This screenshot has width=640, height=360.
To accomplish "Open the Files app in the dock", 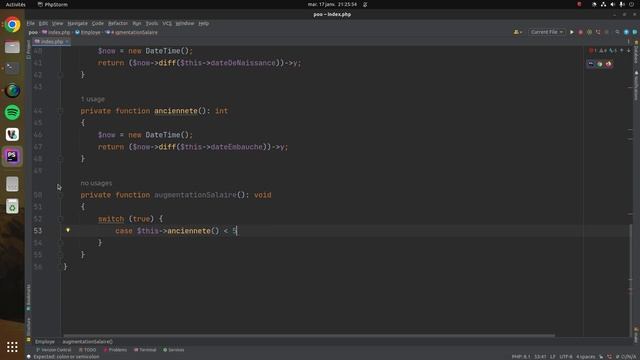I will click(x=12, y=47).
